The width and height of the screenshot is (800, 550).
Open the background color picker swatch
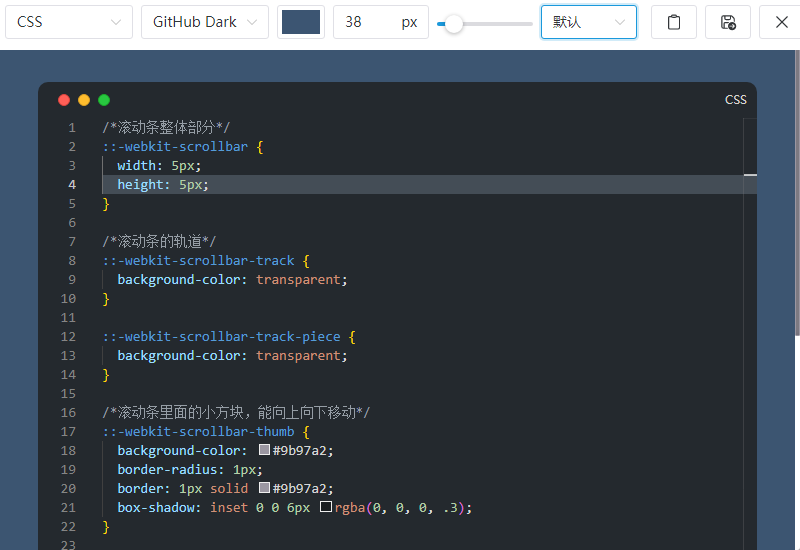click(301, 22)
